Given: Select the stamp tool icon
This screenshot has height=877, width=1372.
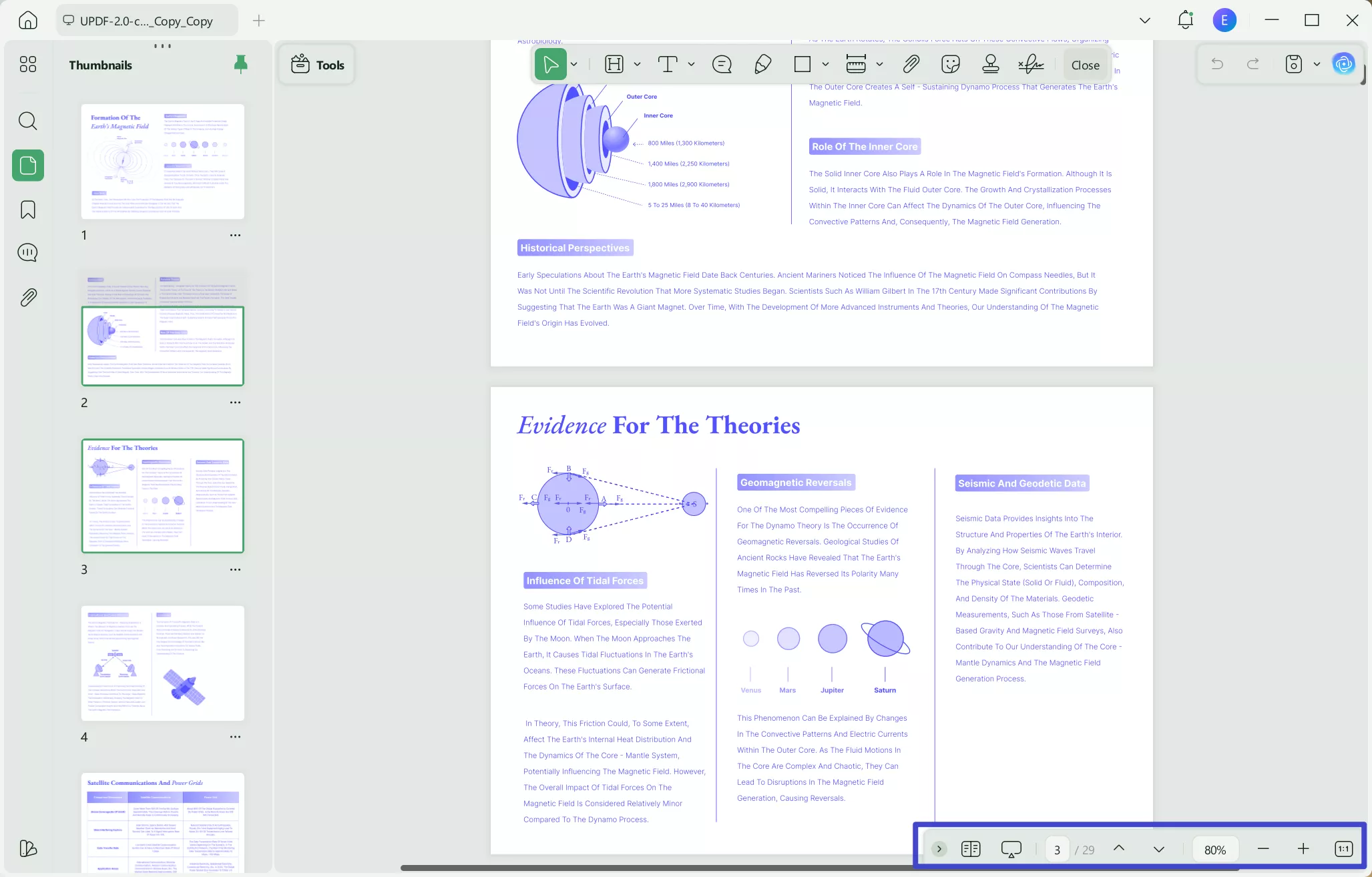Looking at the screenshot, I should click(991, 64).
